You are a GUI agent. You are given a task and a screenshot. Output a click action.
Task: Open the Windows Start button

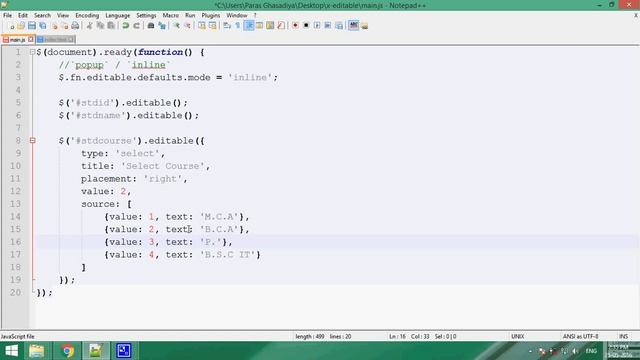point(11,351)
